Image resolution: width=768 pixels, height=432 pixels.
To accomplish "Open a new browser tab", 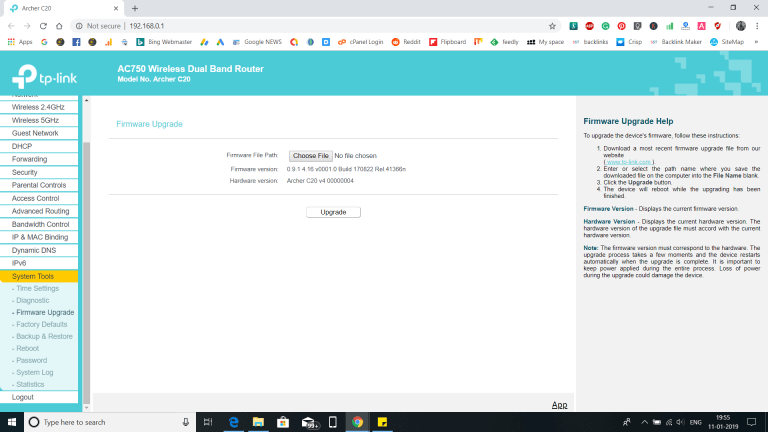I will pyautogui.click(x=135, y=8).
